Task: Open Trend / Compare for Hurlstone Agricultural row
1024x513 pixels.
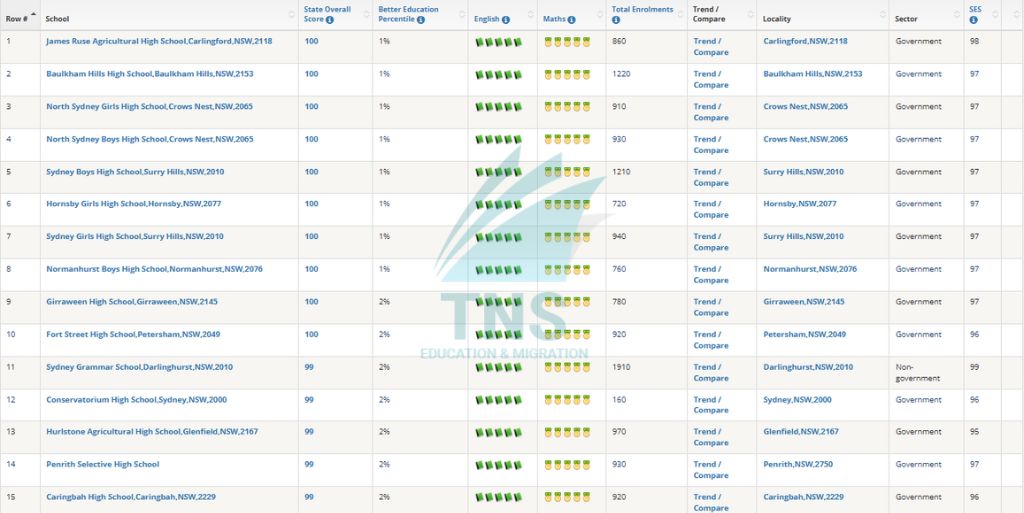Action: (711, 437)
